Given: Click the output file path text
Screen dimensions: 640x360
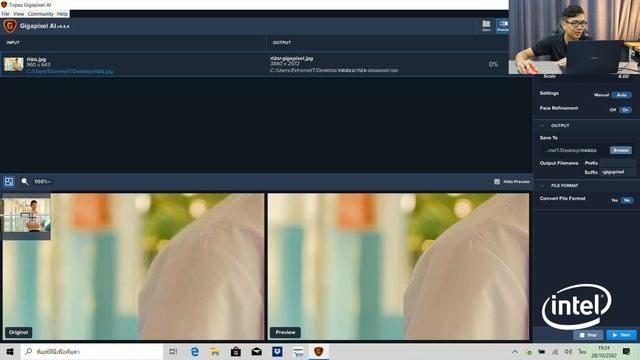Looking at the screenshot, I should [333, 70].
